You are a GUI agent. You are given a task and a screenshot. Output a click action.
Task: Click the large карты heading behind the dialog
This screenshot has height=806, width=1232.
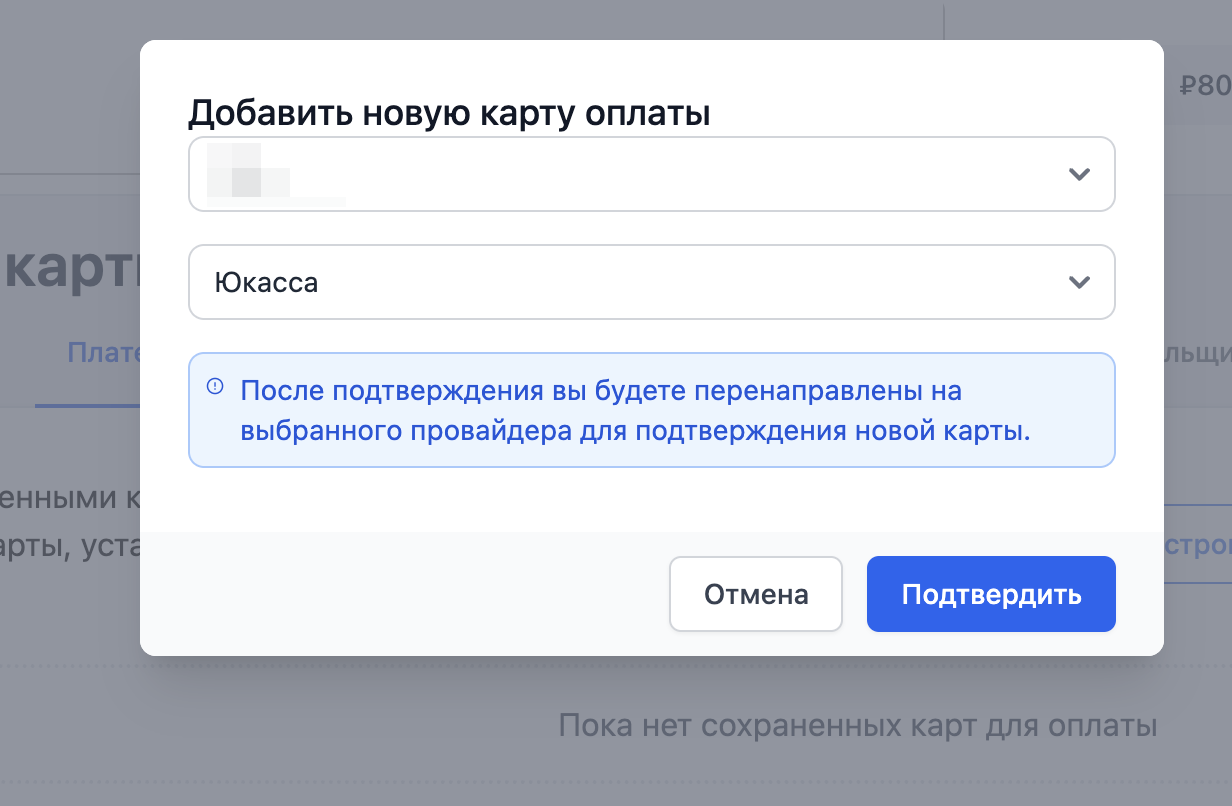(x=70, y=269)
